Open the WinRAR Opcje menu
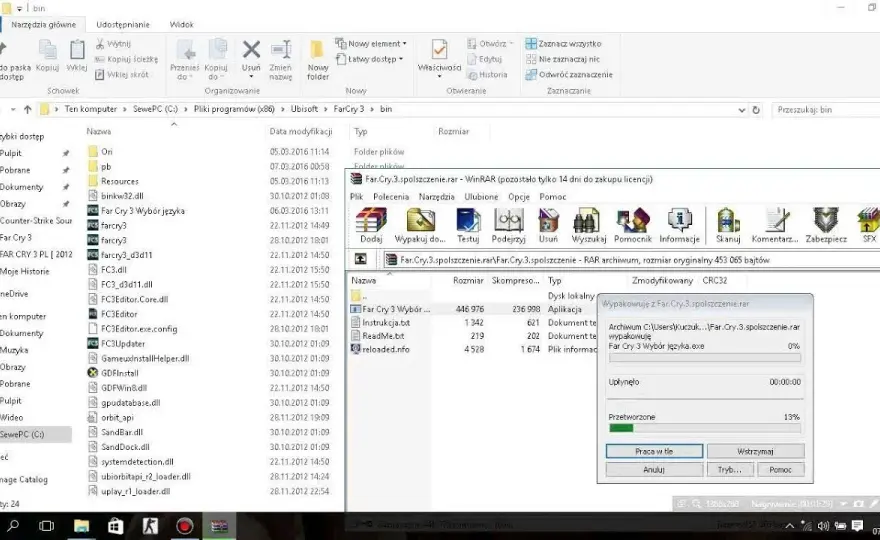 coord(519,197)
